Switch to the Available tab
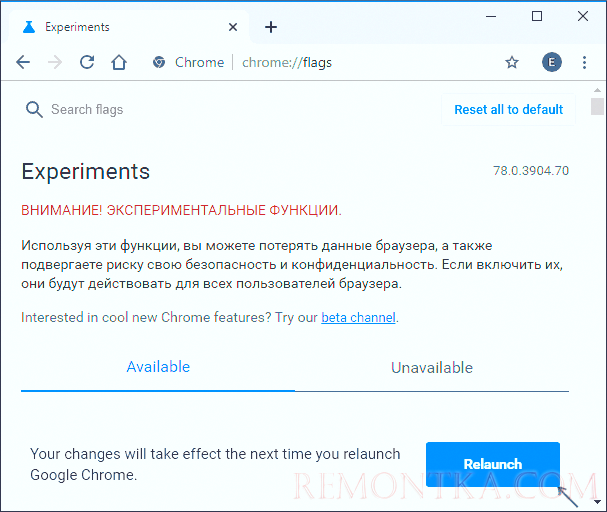Viewport: 607px width, 512px height. [158, 367]
